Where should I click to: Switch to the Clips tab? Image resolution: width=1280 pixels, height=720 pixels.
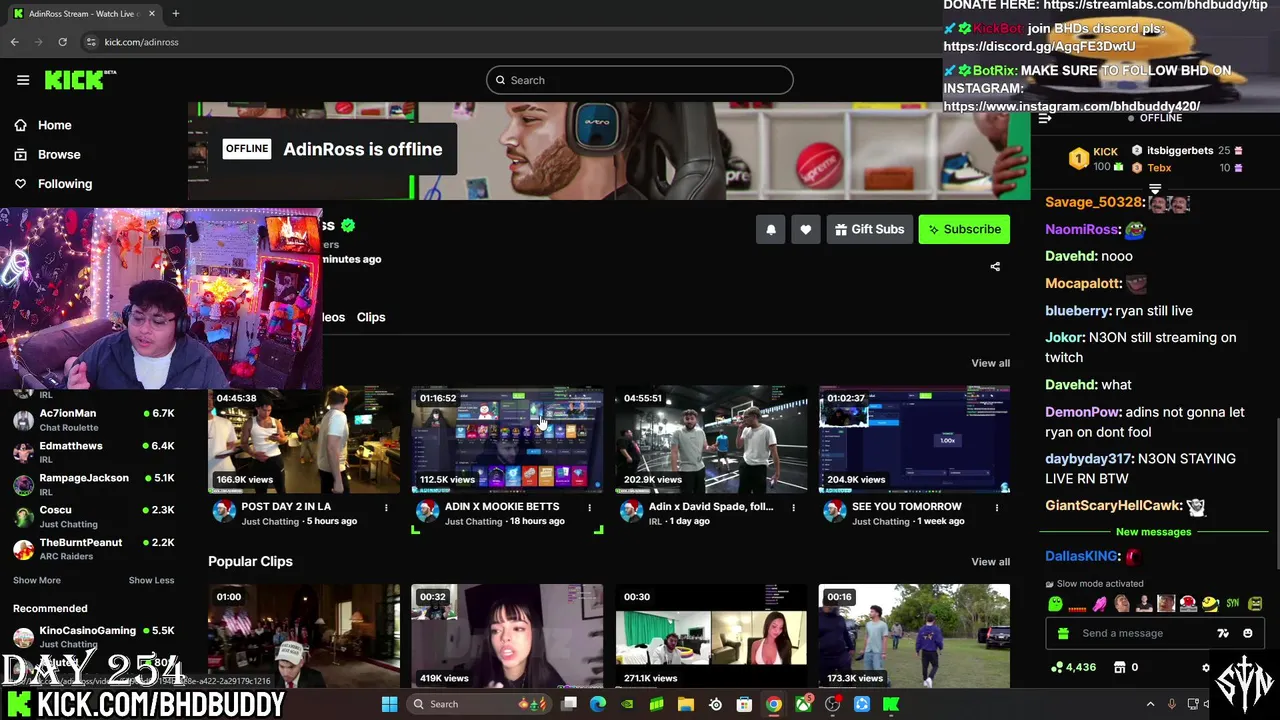371,317
